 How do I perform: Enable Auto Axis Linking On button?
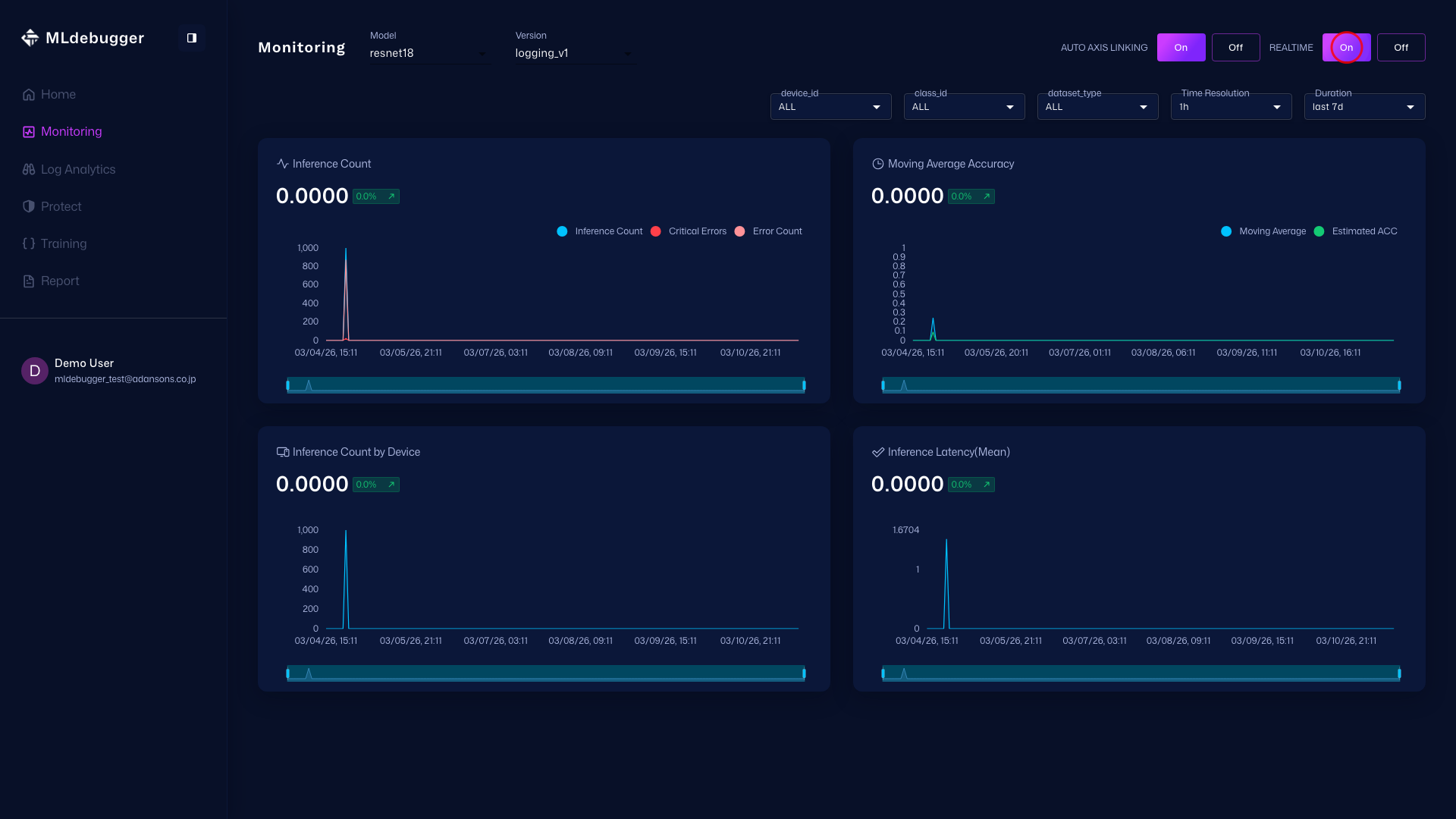[x=1181, y=48]
